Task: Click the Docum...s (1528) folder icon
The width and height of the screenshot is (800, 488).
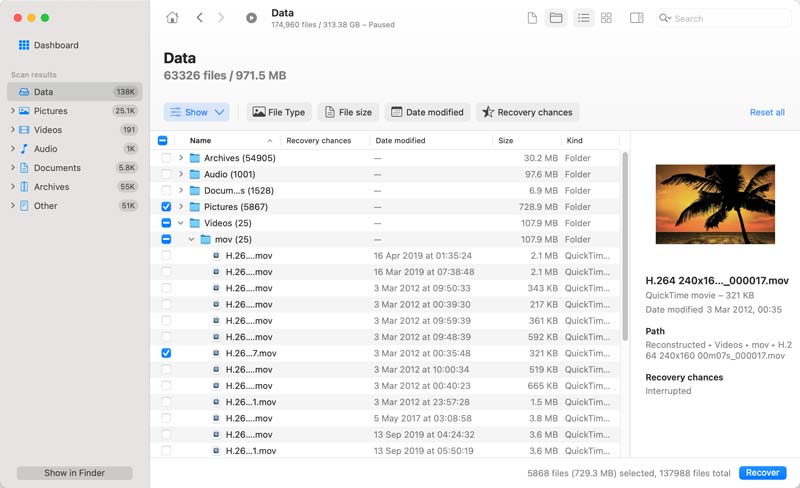Action: click(194, 190)
